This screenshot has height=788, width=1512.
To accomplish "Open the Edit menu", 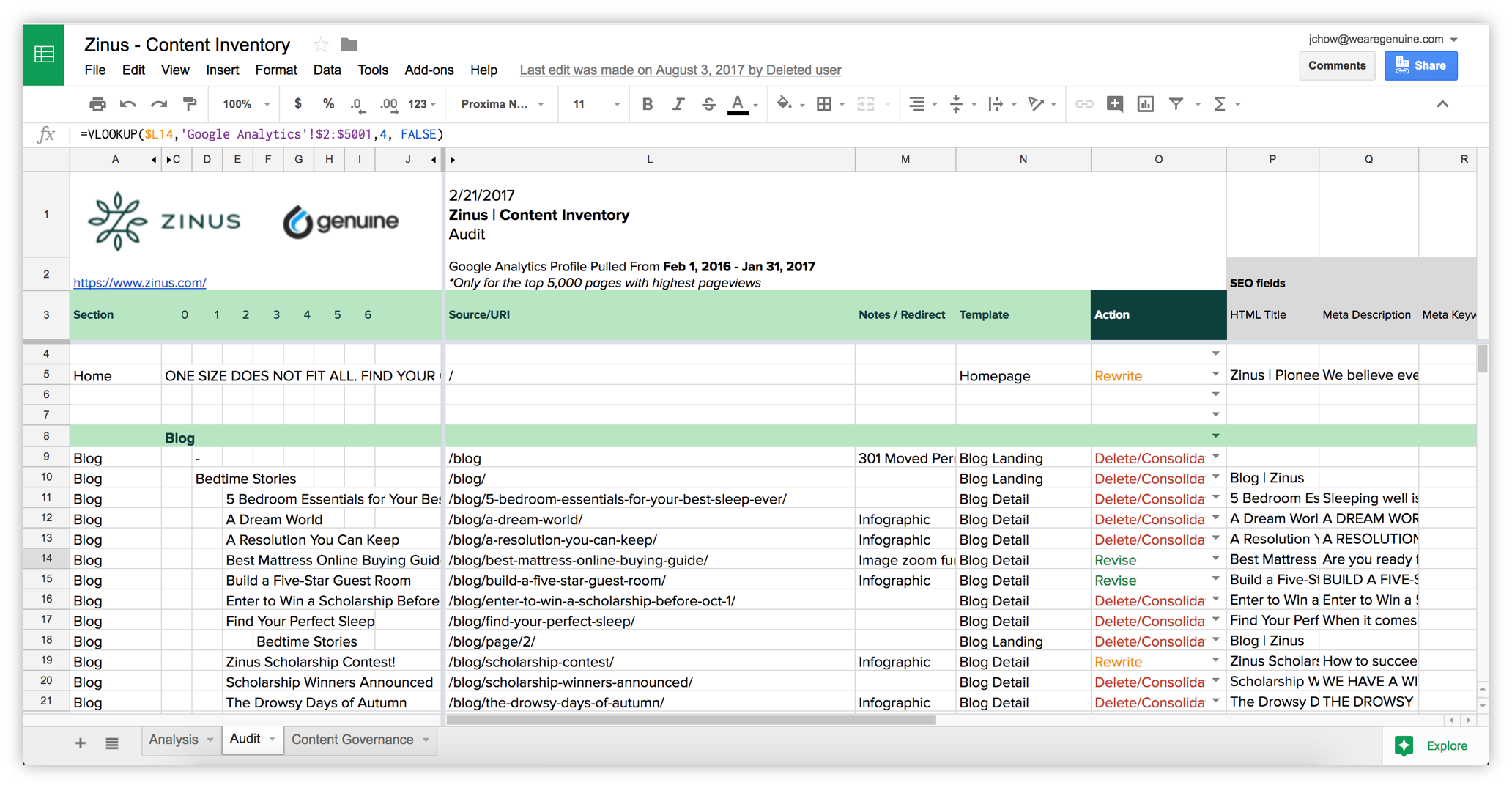I will pyautogui.click(x=133, y=70).
